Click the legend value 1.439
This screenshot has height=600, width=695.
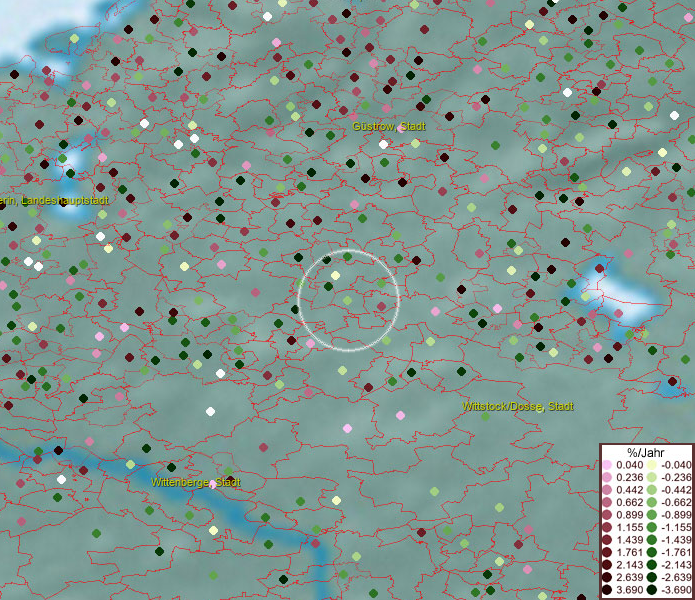point(629,540)
